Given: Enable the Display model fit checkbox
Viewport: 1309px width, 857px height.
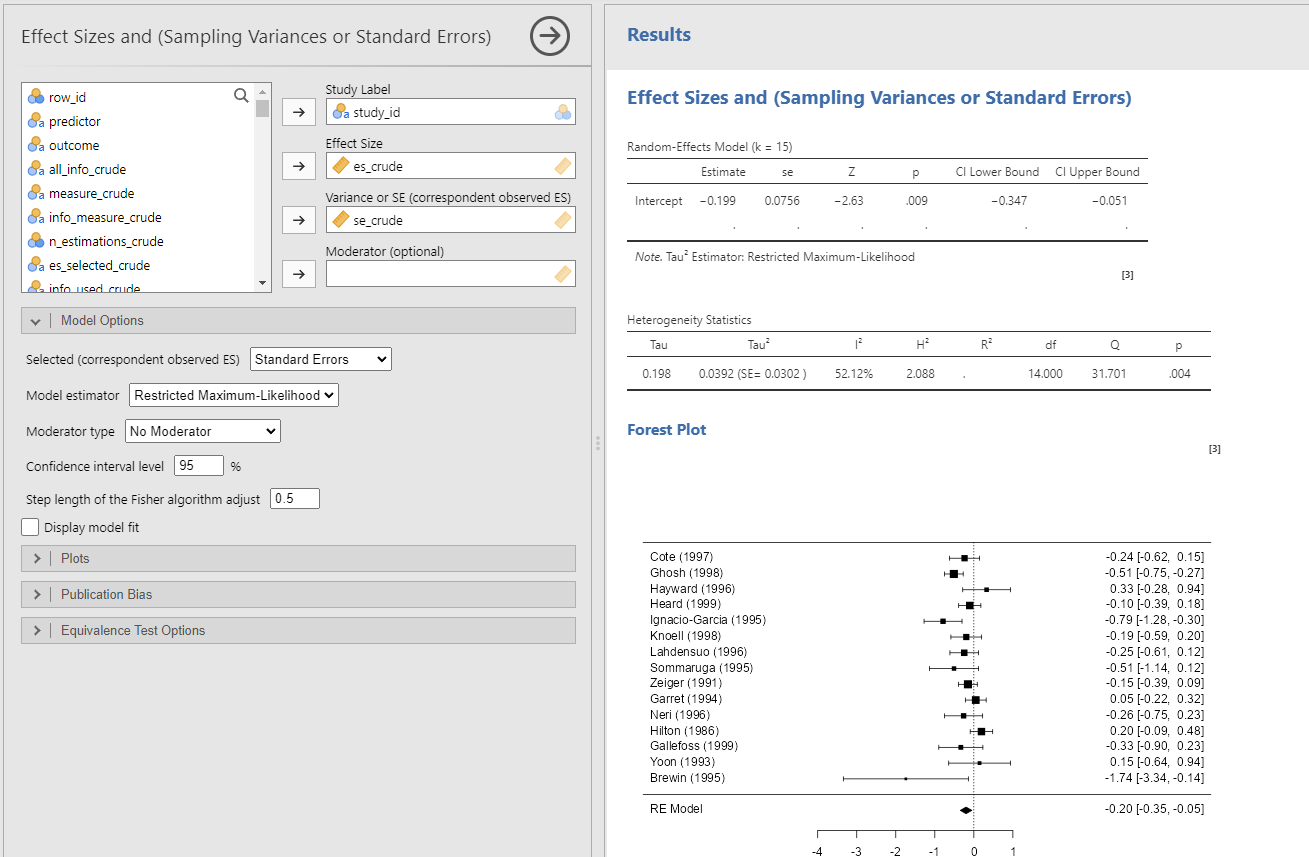Looking at the screenshot, I should (x=31, y=527).
